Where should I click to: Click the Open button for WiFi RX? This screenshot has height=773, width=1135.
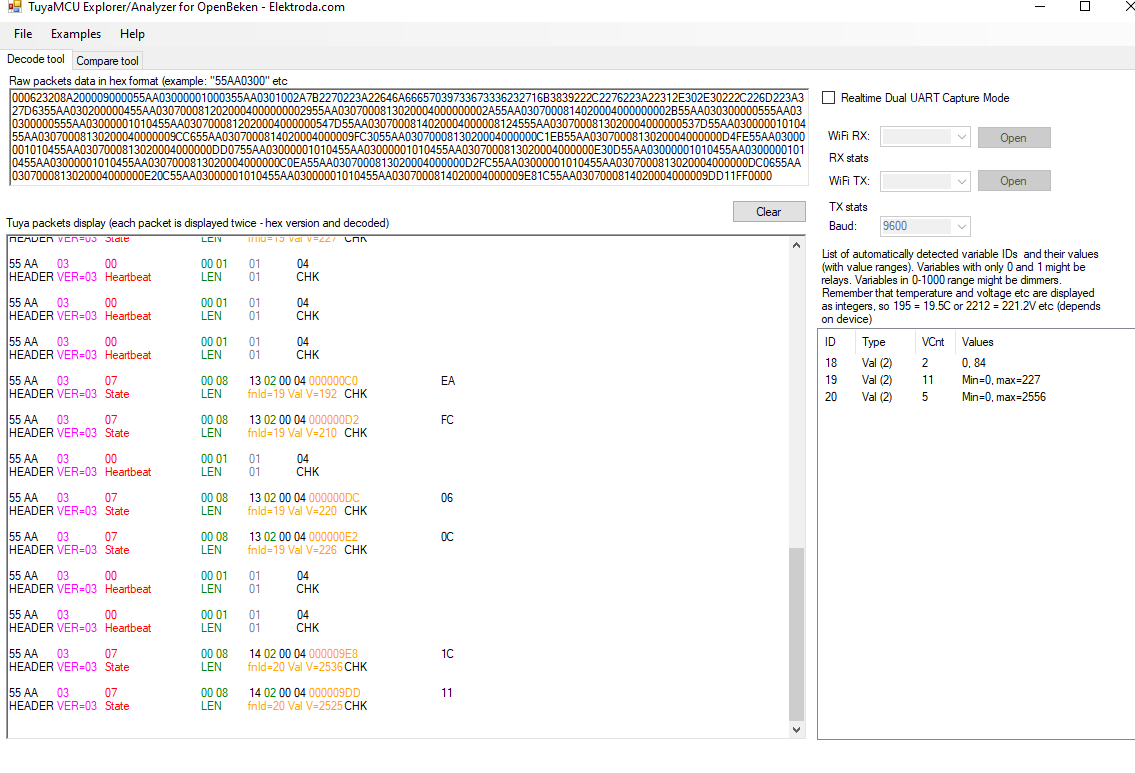tap(1013, 138)
